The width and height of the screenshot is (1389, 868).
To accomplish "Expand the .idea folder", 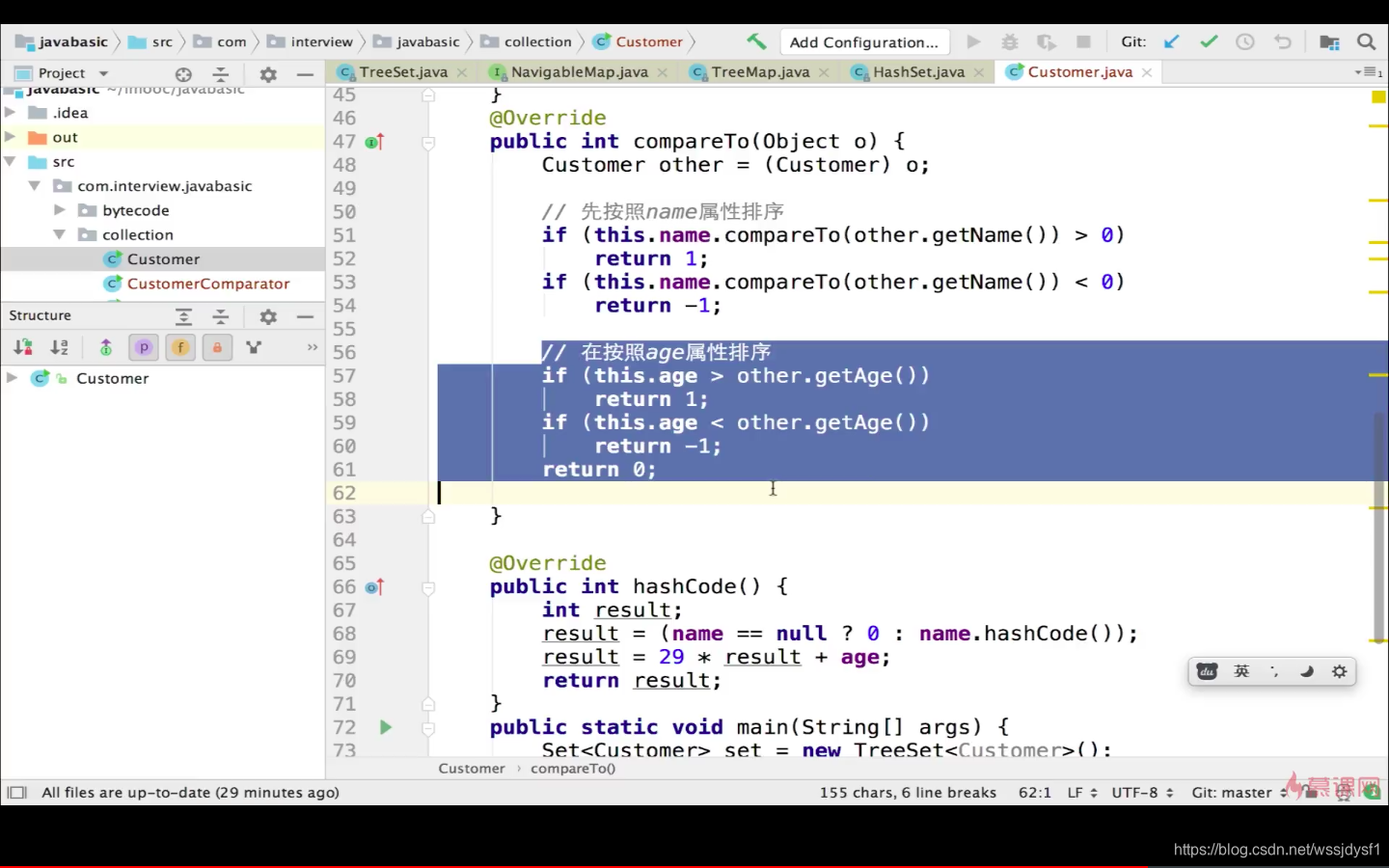I will click(11, 112).
